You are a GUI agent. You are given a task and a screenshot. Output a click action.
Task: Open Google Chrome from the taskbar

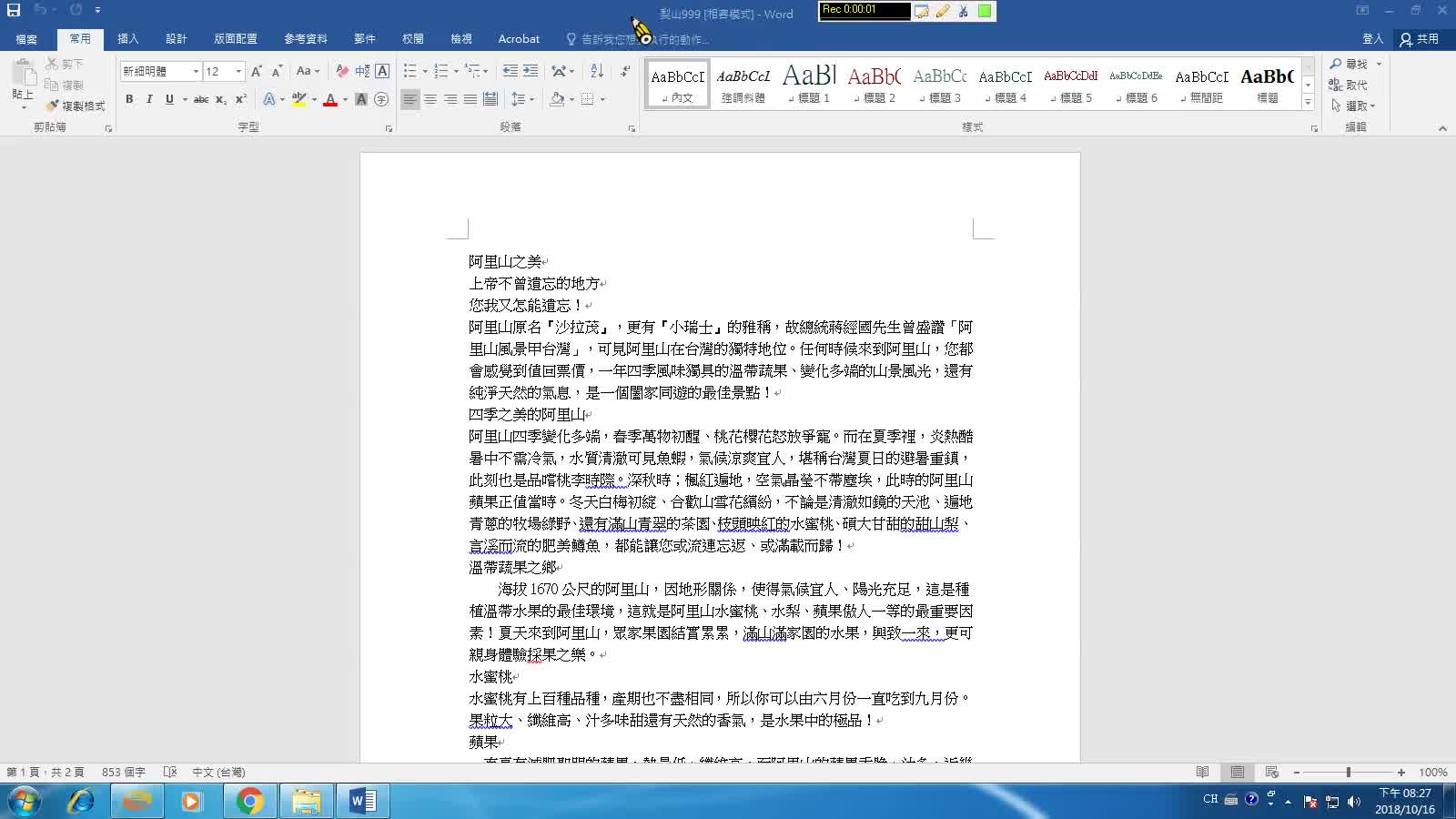coord(249,801)
